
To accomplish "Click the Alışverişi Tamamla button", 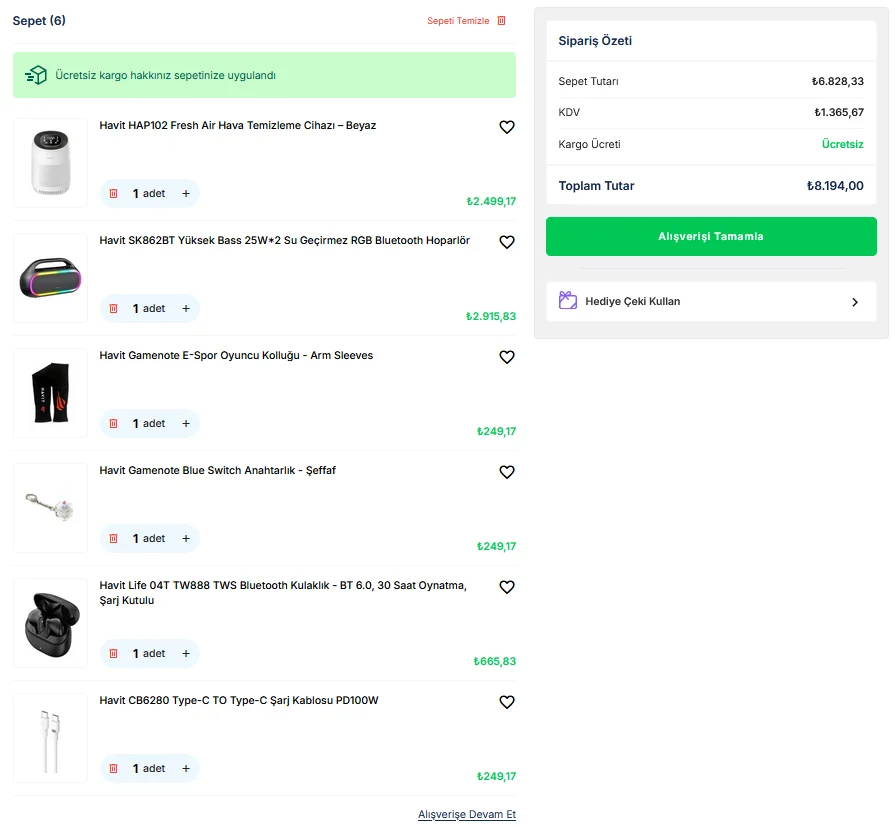I will tap(711, 236).
